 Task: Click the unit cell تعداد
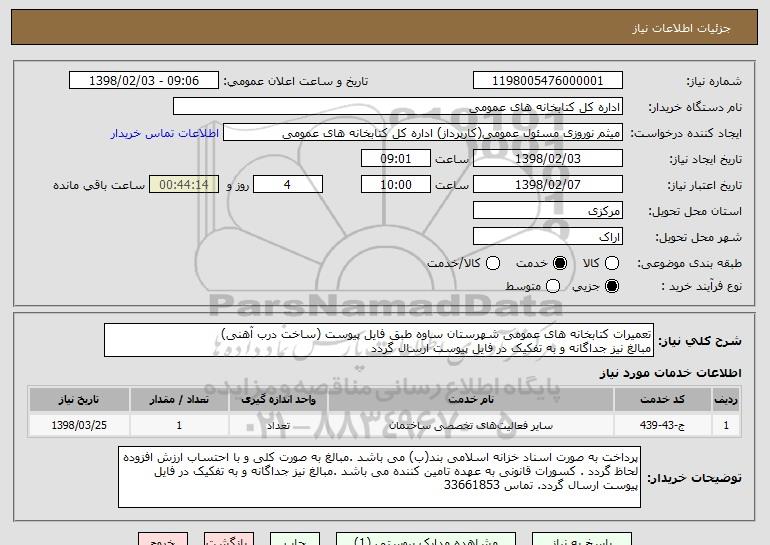click(x=278, y=425)
